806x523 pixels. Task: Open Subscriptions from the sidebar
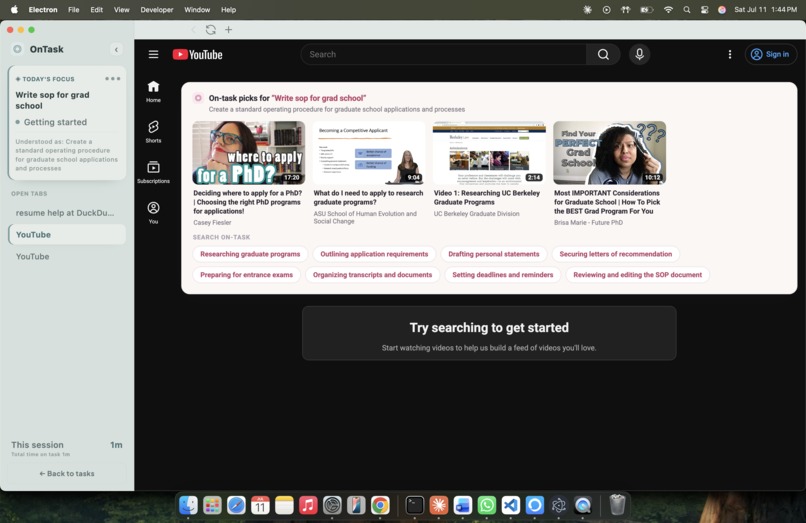tap(153, 172)
